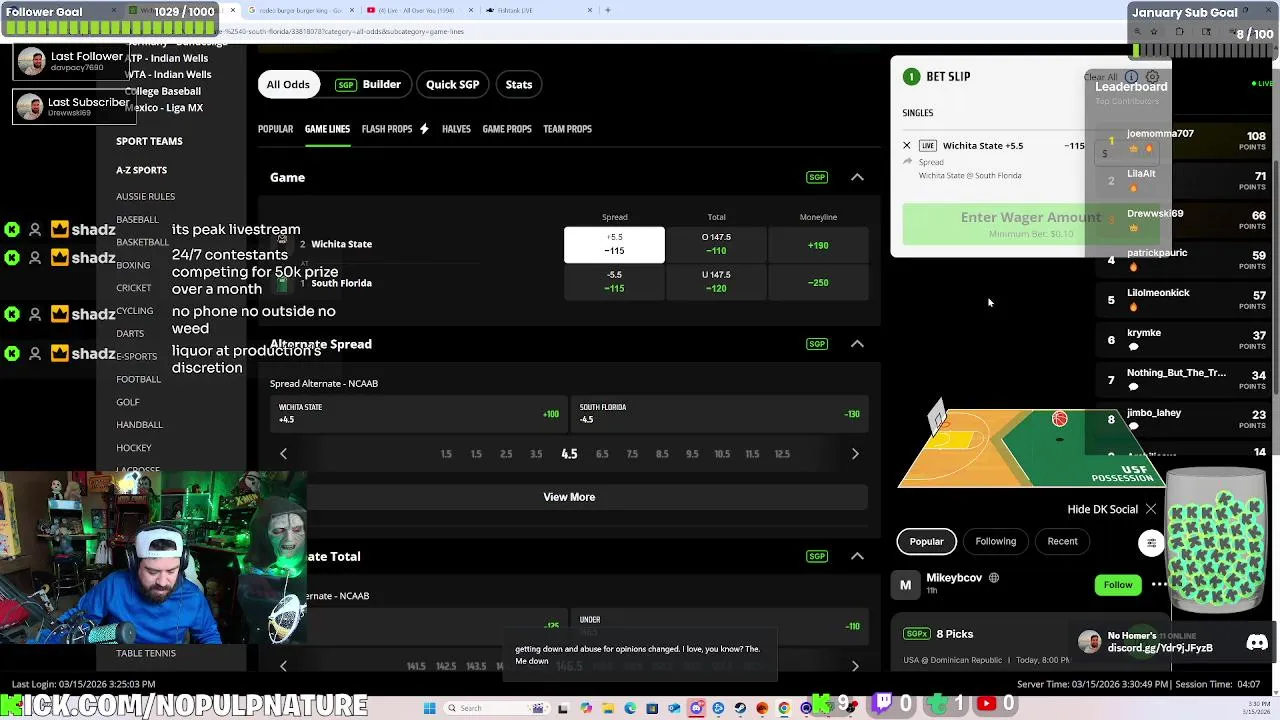Open more options for Mikeybcov's post

(x=1159, y=584)
